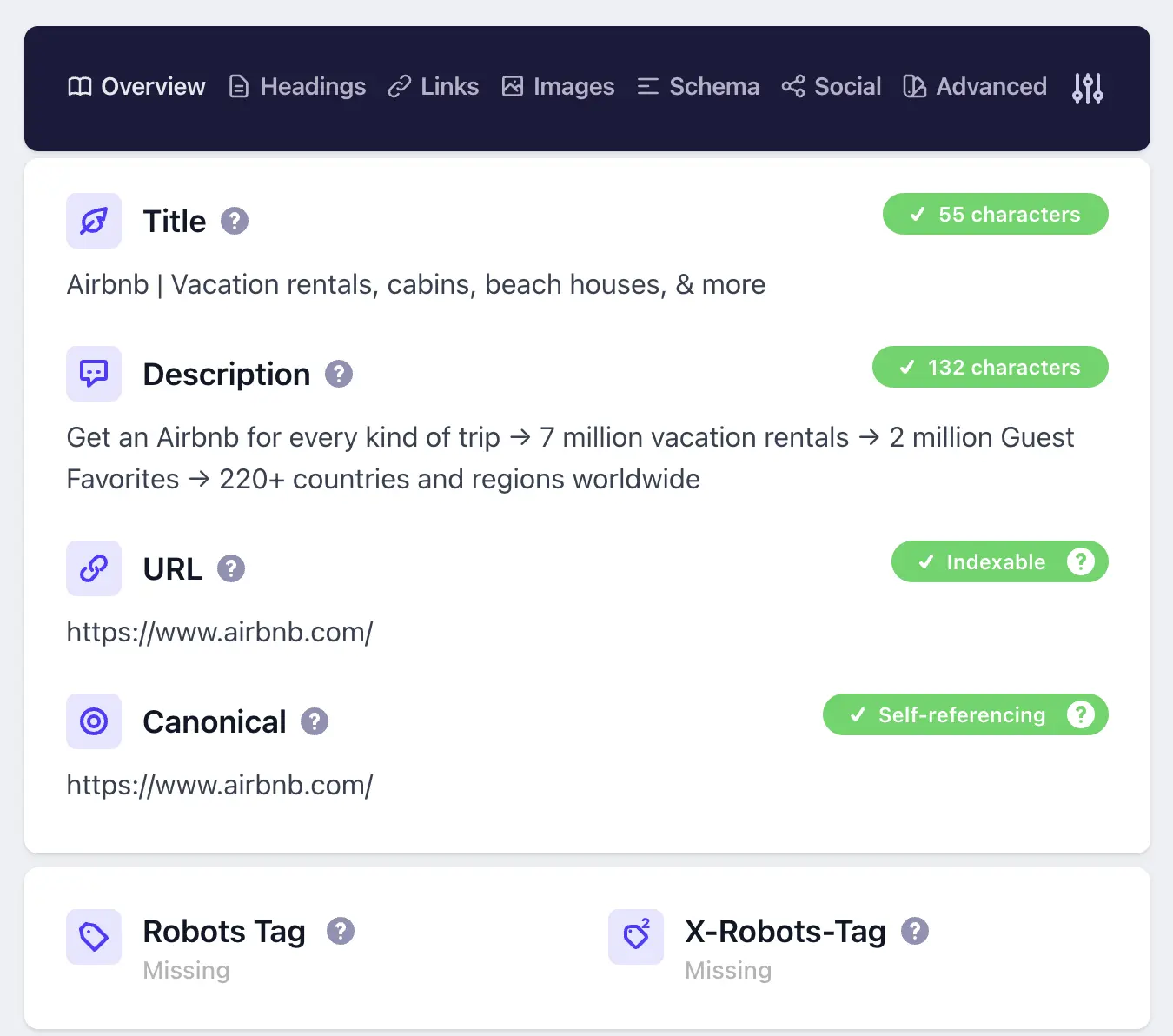Image resolution: width=1173 pixels, height=1036 pixels.
Task: Click question mark inside Self-referencing badge
Action: (x=1081, y=714)
